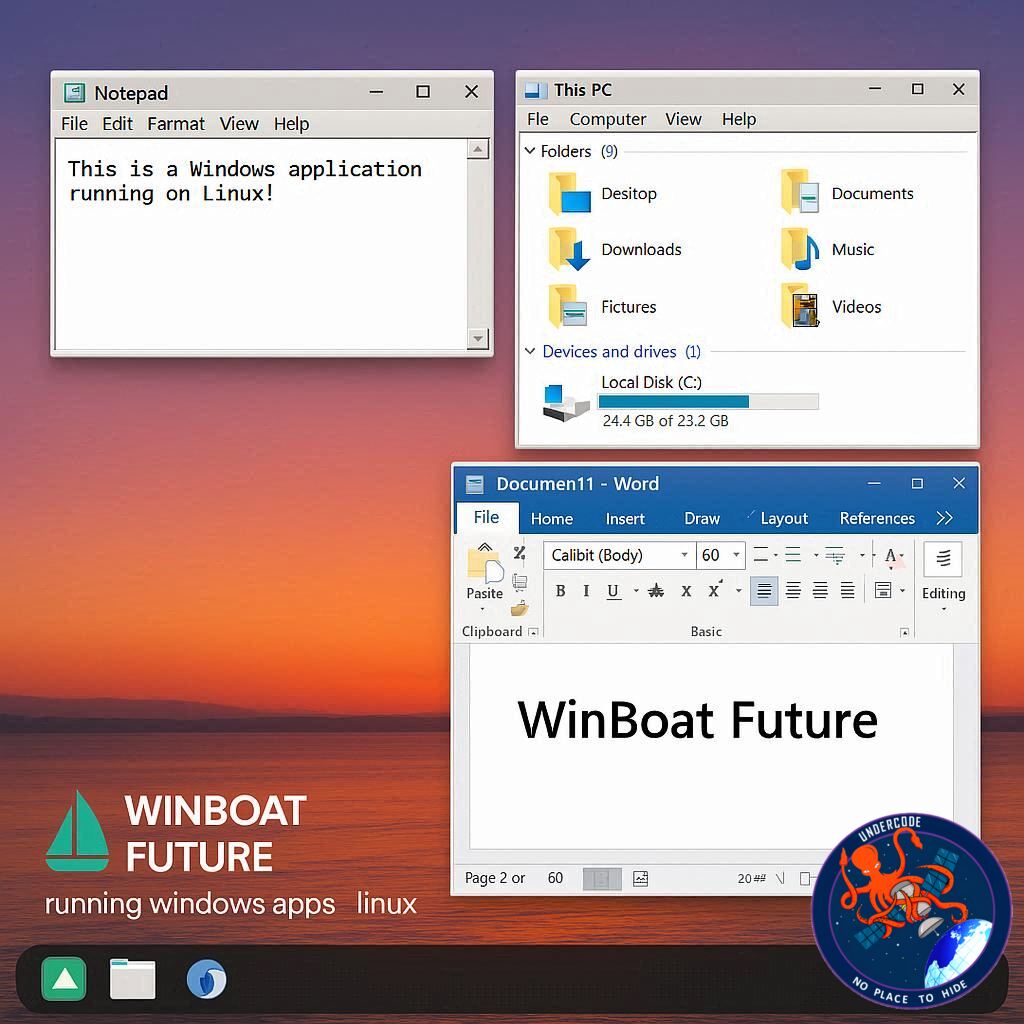The image size is (1024, 1024).
Task: Click the superscript x icon in Word
Action: coord(715,589)
